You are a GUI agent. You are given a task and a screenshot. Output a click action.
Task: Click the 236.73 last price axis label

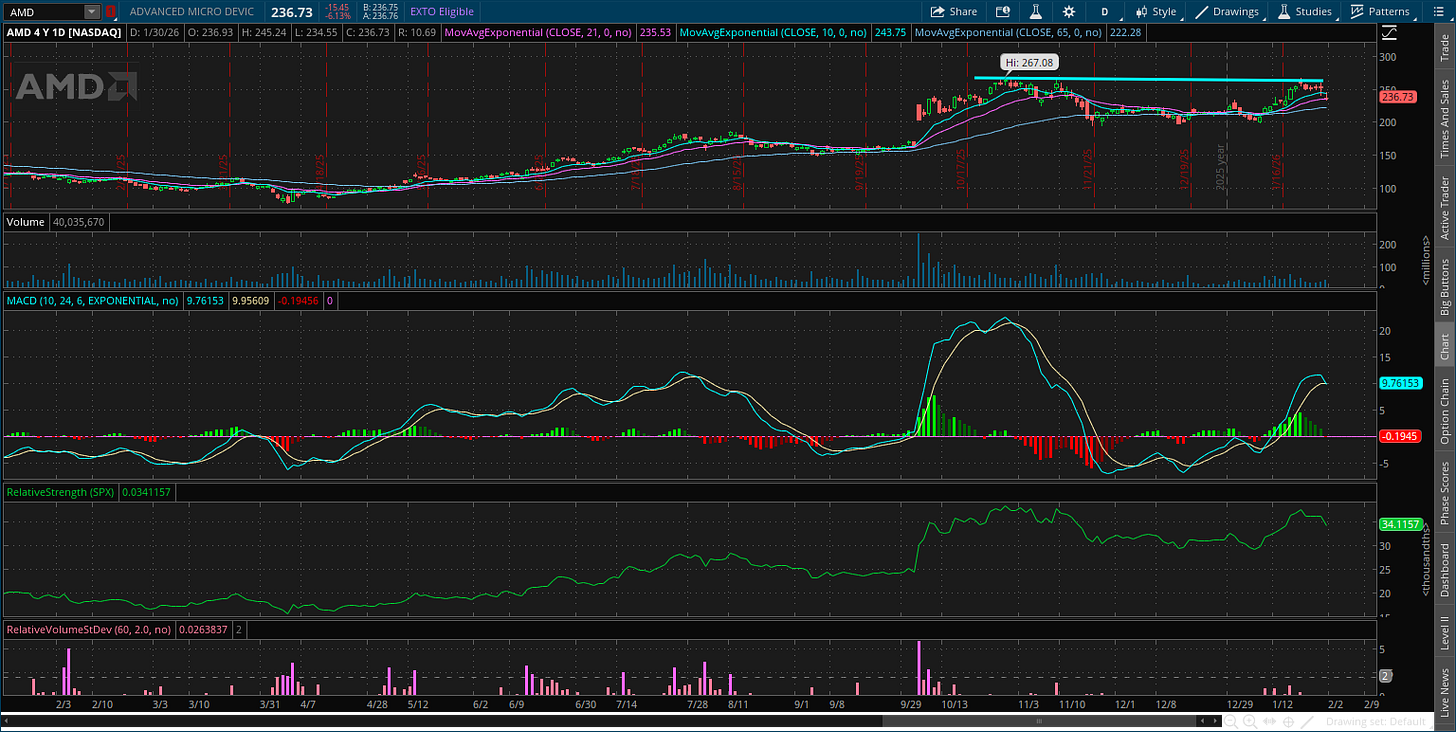tap(1397, 97)
